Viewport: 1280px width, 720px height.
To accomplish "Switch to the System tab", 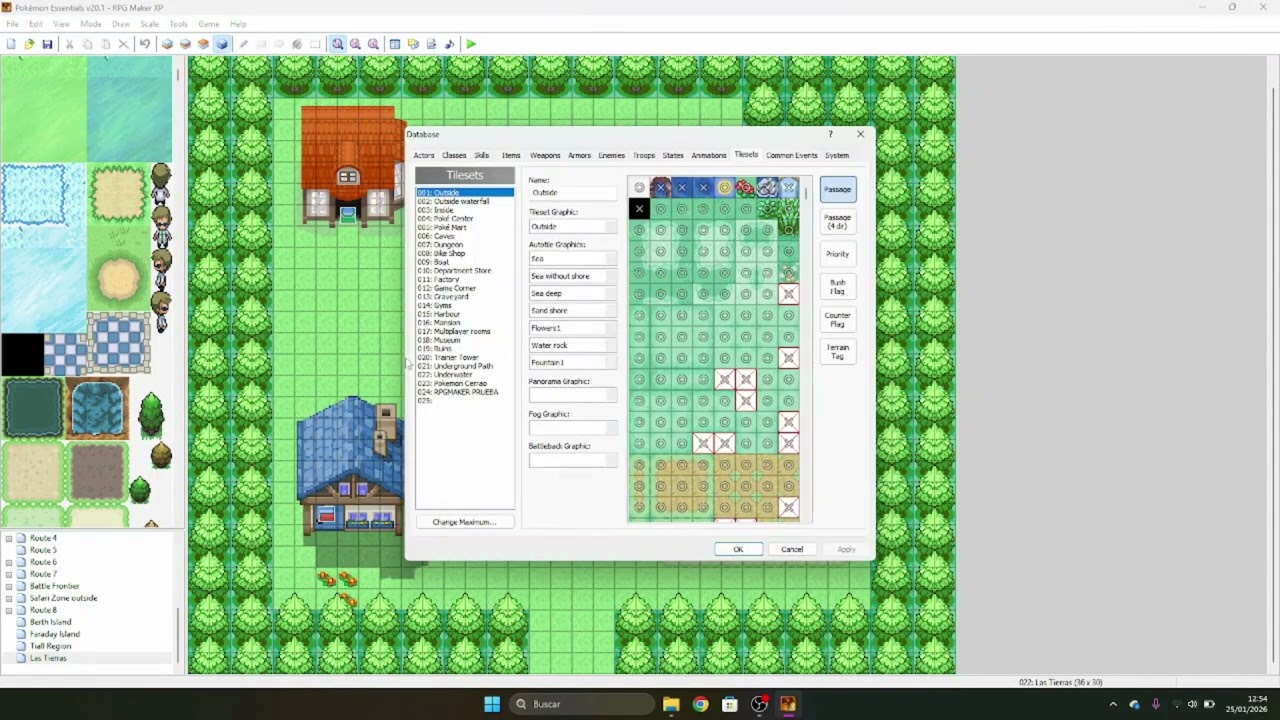I will (837, 155).
